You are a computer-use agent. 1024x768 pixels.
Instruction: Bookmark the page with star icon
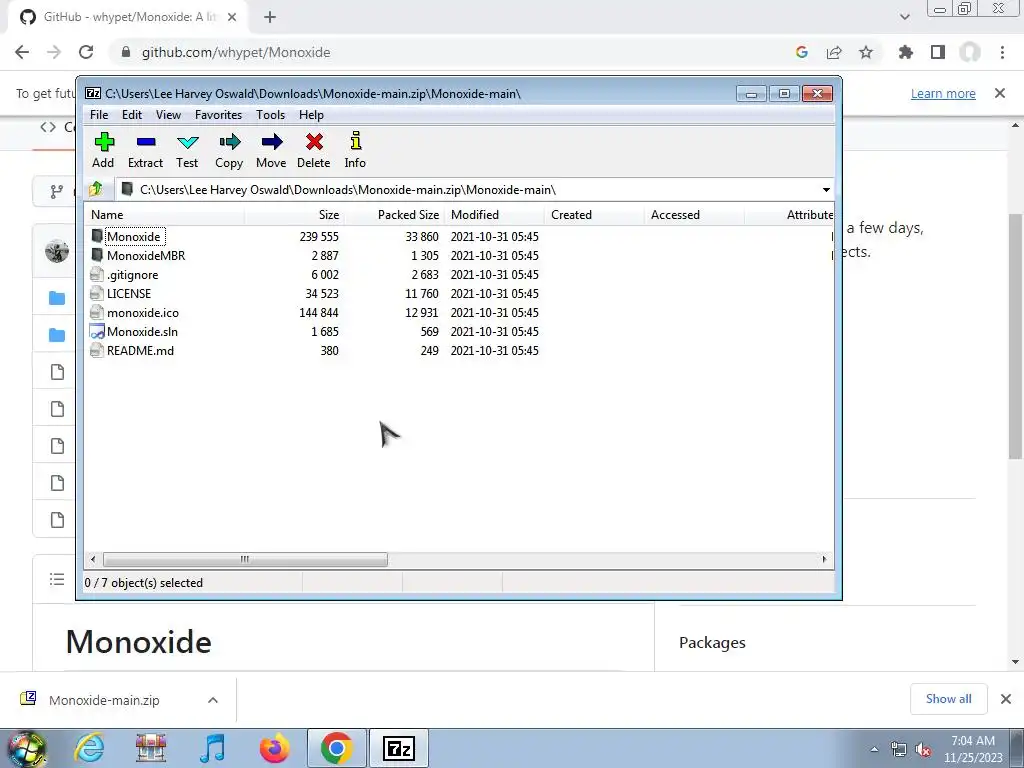point(866,52)
